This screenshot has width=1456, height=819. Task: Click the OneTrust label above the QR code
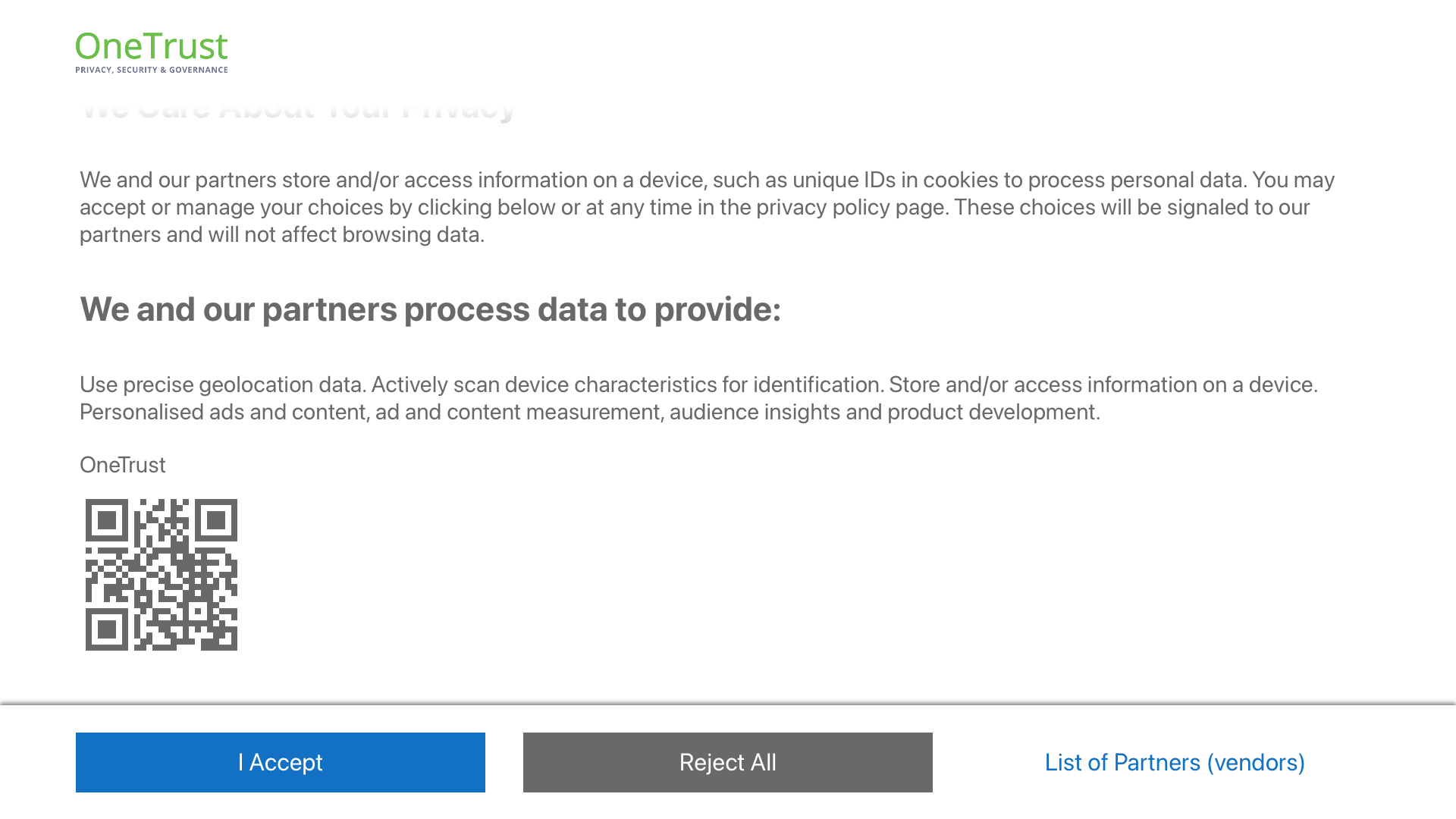(x=122, y=465)
